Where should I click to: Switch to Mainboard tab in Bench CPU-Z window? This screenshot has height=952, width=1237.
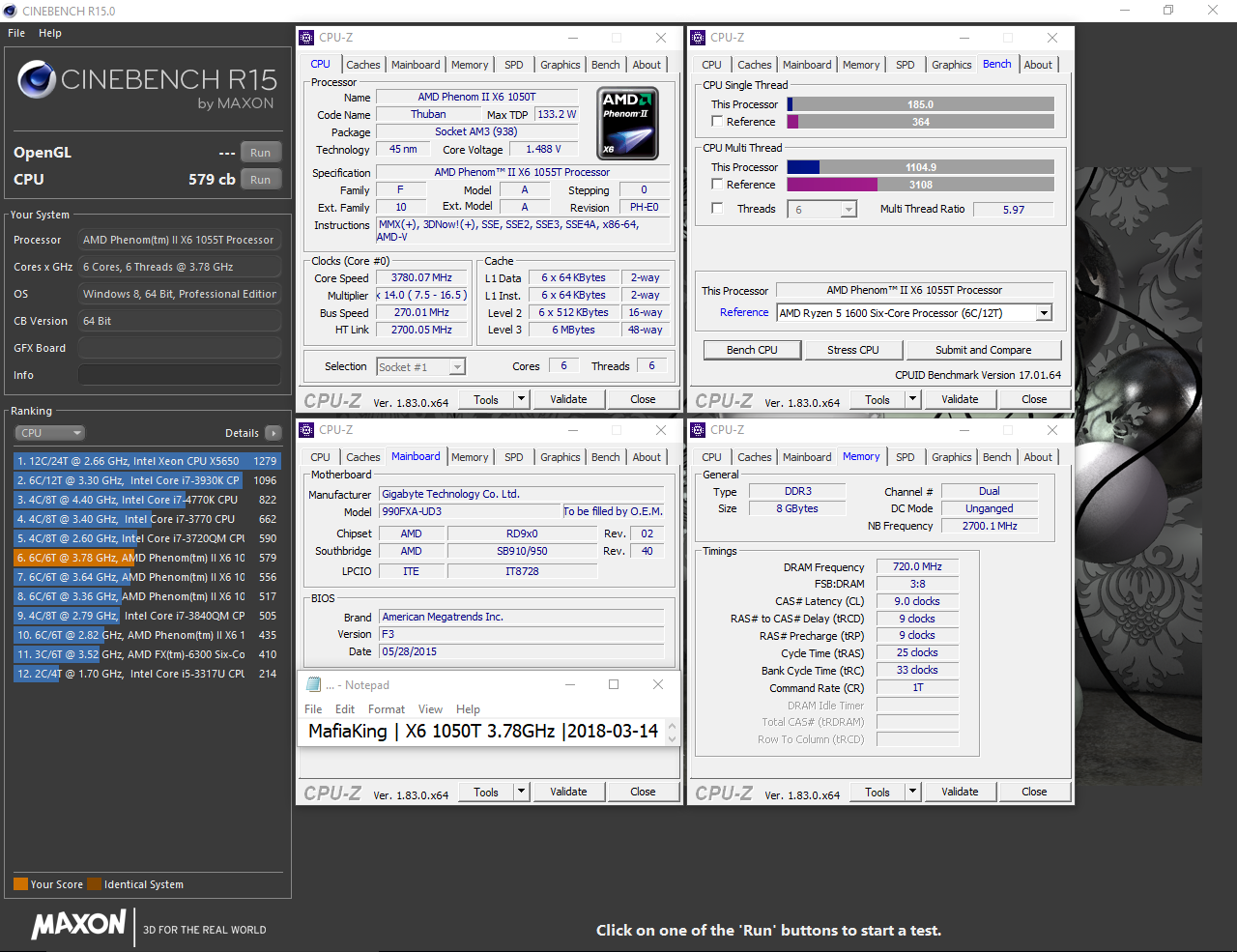tap(807, 65)
